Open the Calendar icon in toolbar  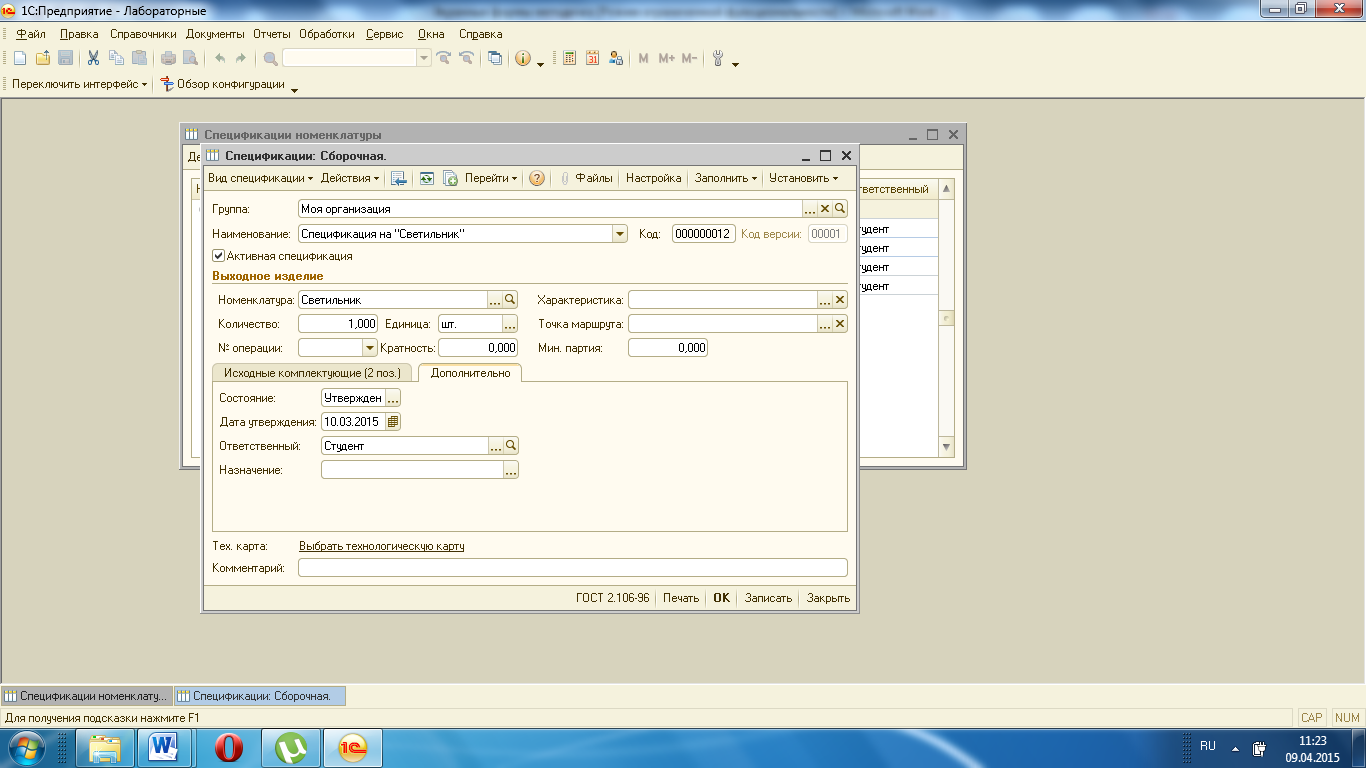click(593, 58)
